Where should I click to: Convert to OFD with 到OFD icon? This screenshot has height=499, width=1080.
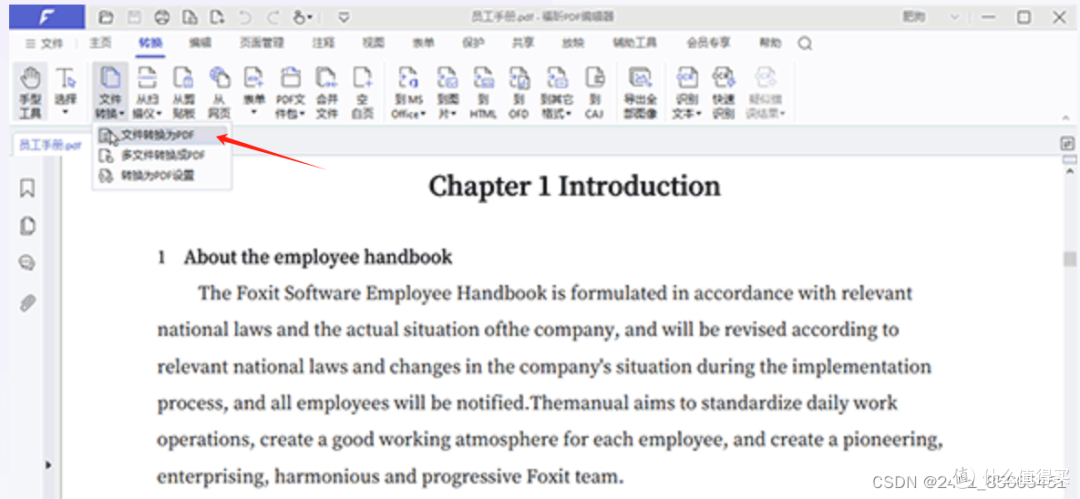[519, 92]
